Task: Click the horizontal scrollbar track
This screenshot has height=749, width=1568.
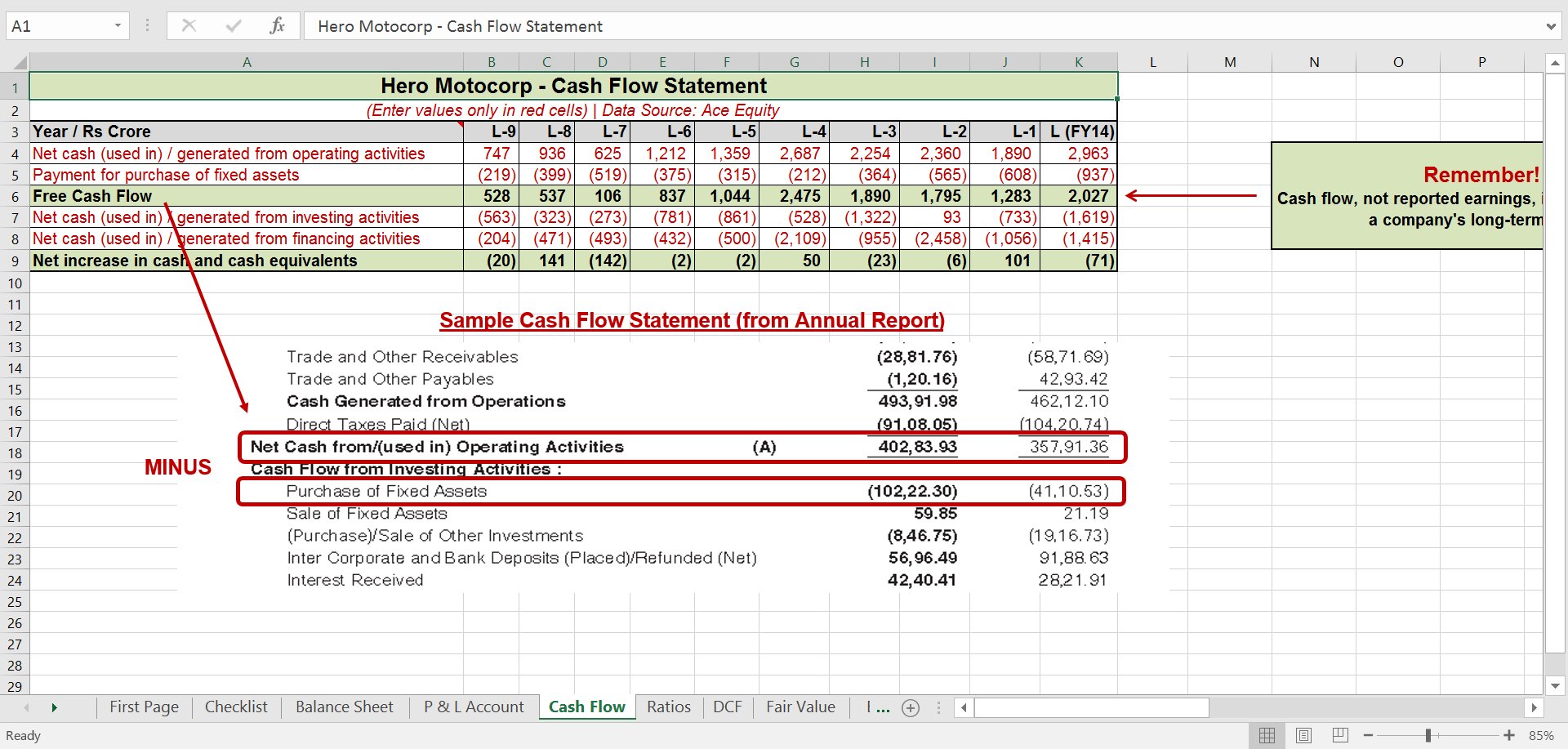Action: pyautogui.click(x=1365, y=707)
